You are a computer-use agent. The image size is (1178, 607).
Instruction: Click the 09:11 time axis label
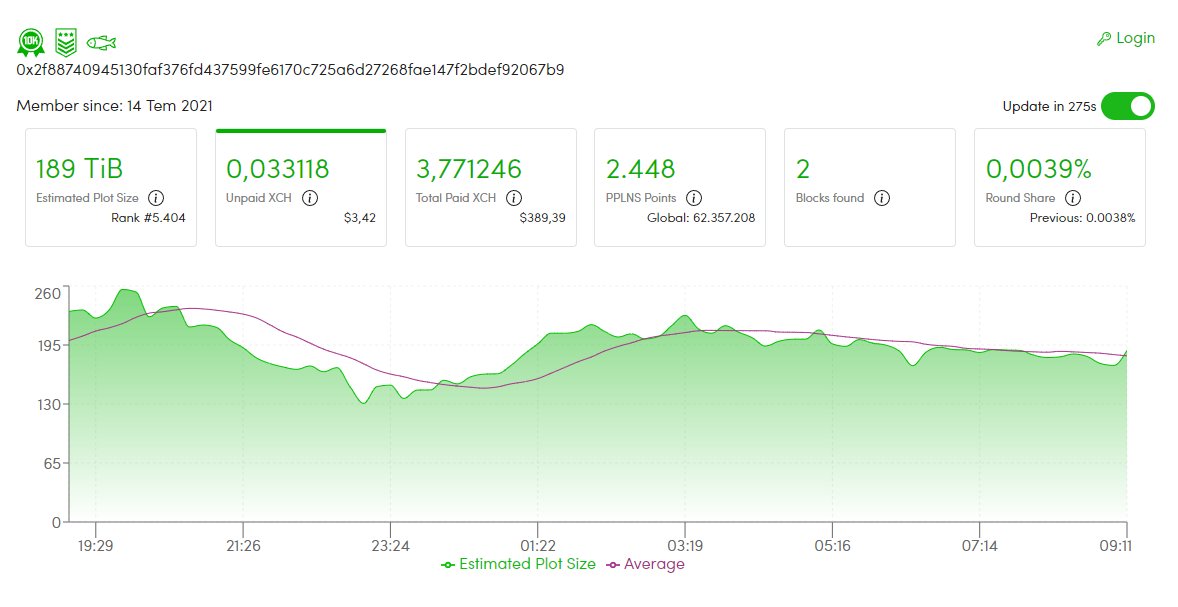(x=1116, y=546)
